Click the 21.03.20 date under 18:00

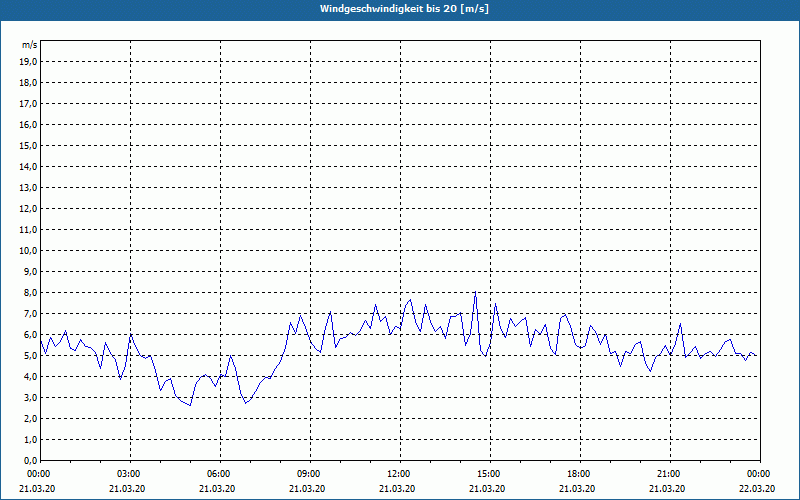[577, 489]
